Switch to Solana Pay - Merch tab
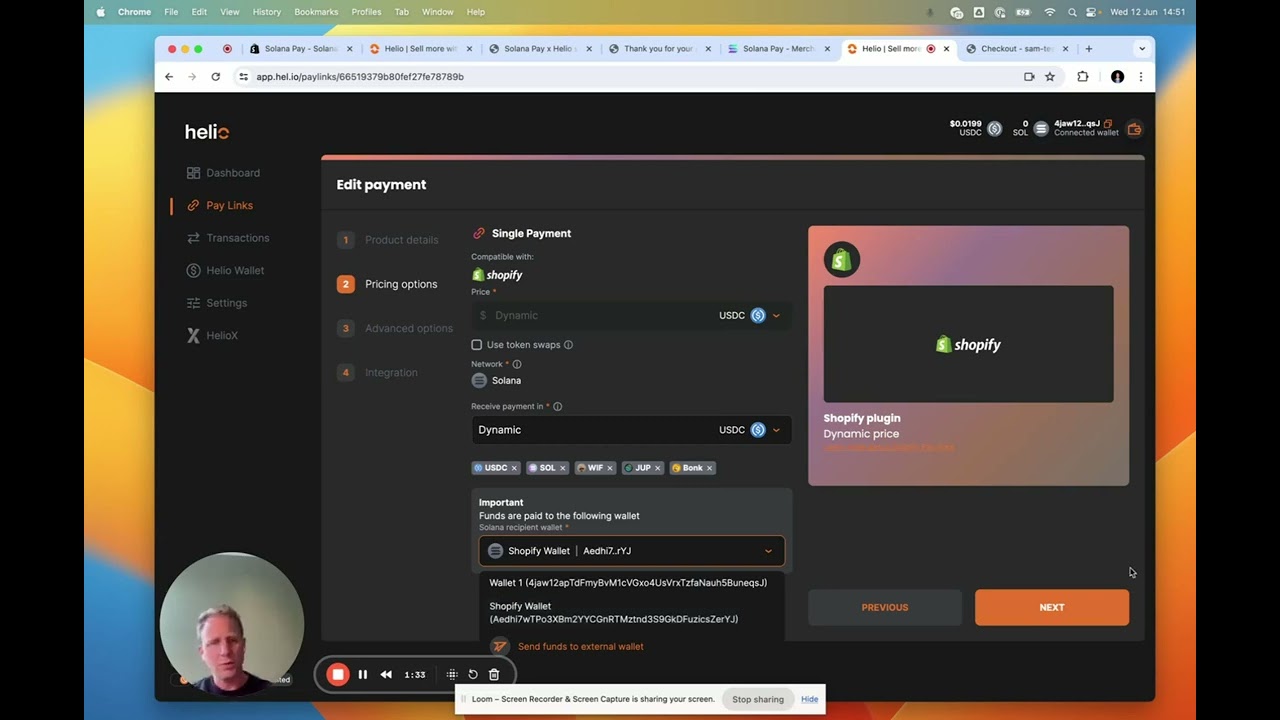The image size is (1280, 720). [x=780, y=48]
